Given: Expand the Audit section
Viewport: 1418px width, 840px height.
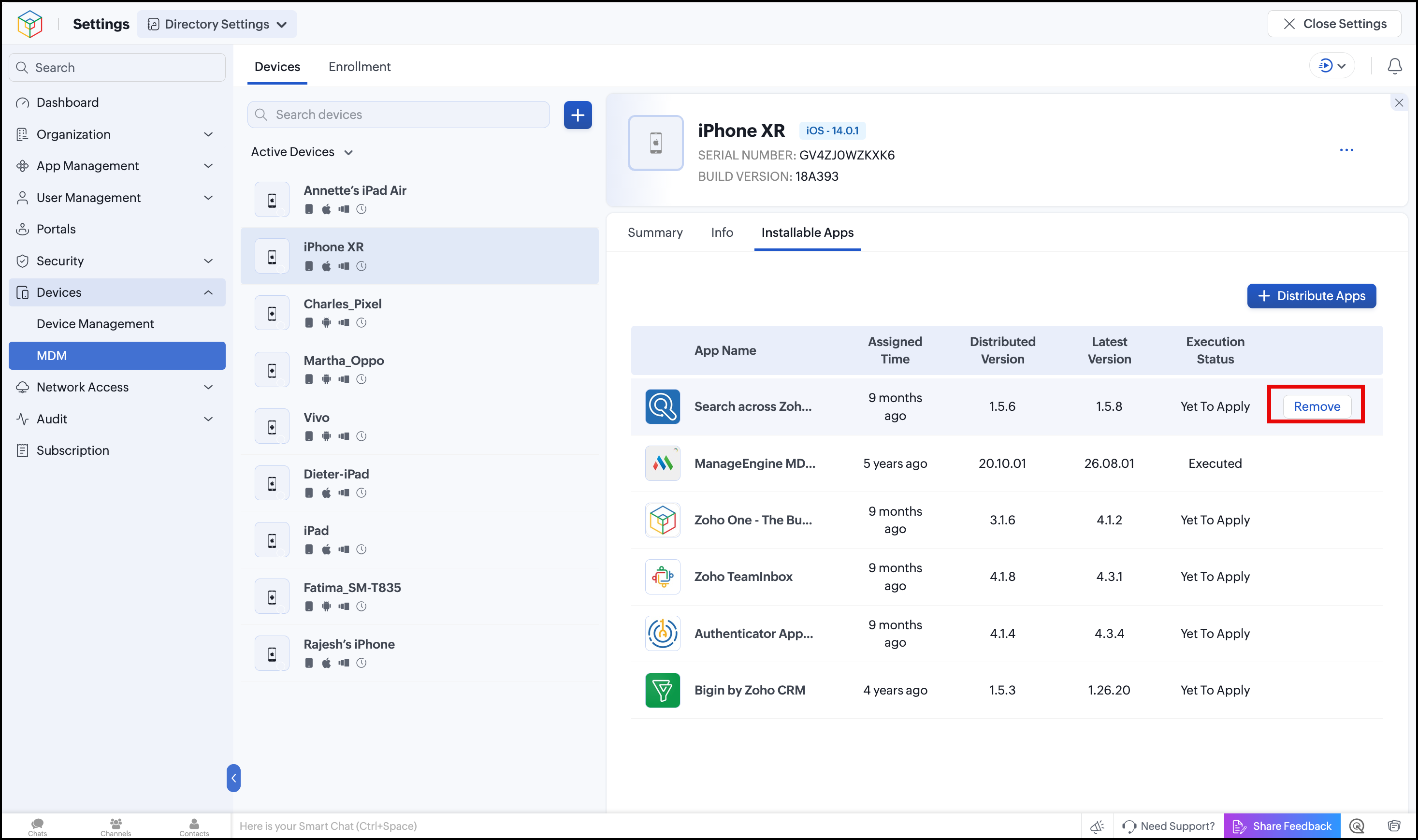Looking at the screenshot, I should click(117, 419).
